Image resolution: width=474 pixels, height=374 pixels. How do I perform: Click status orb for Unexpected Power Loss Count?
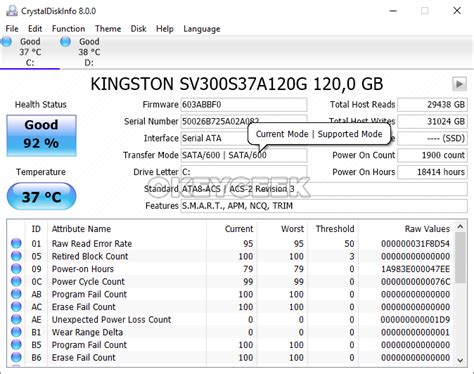(x=16, y=319)
